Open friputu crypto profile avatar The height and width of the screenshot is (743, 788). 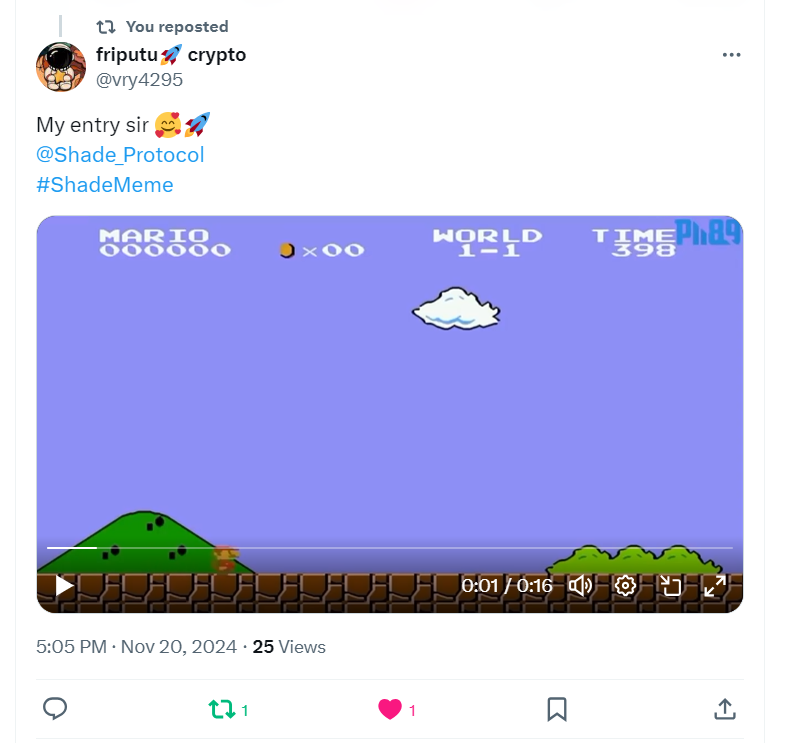(61, 67)
